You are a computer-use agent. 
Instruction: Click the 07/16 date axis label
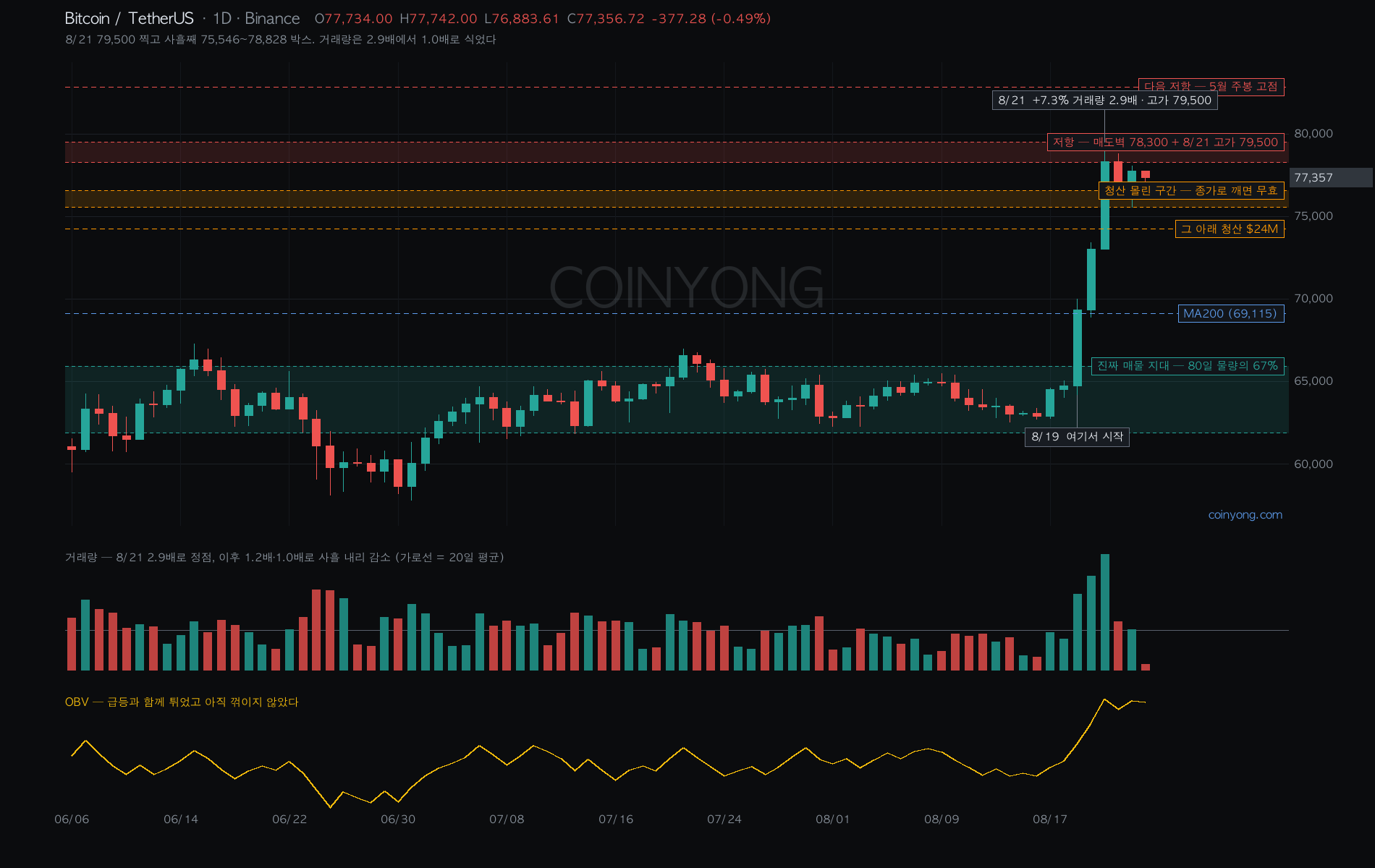point(616,820)
